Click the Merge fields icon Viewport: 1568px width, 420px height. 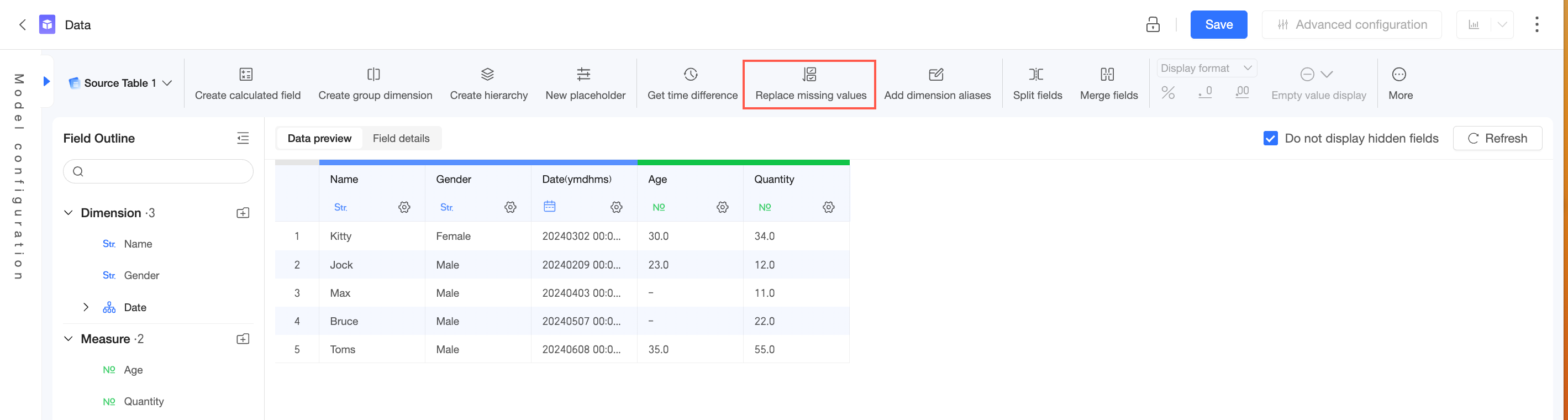1107,75
